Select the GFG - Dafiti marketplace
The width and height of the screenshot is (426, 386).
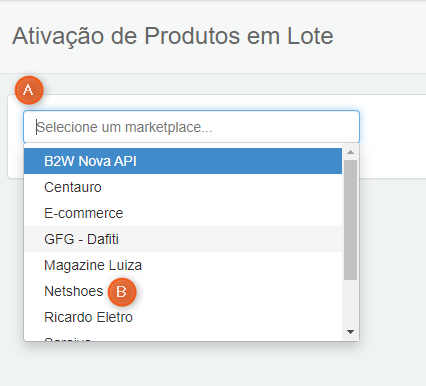pos(183,239)
